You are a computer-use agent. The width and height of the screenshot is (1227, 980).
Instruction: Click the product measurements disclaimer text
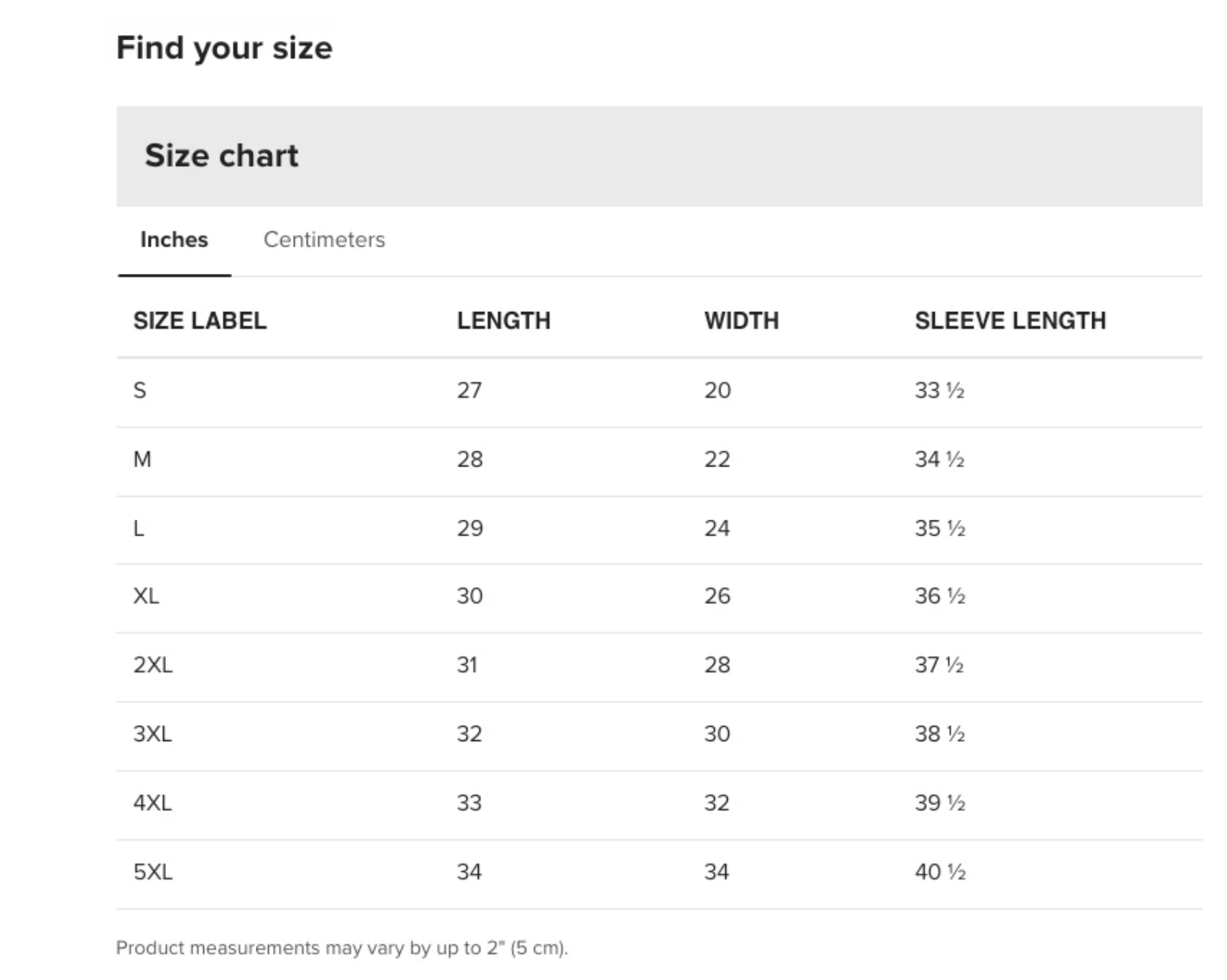[x=342, y=948]
